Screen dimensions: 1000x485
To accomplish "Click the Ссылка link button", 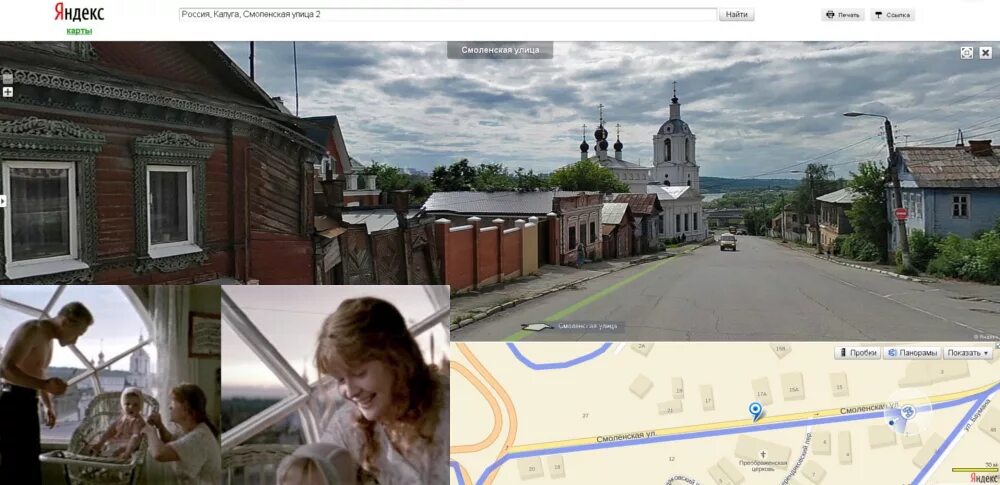I will pos(892,15).
